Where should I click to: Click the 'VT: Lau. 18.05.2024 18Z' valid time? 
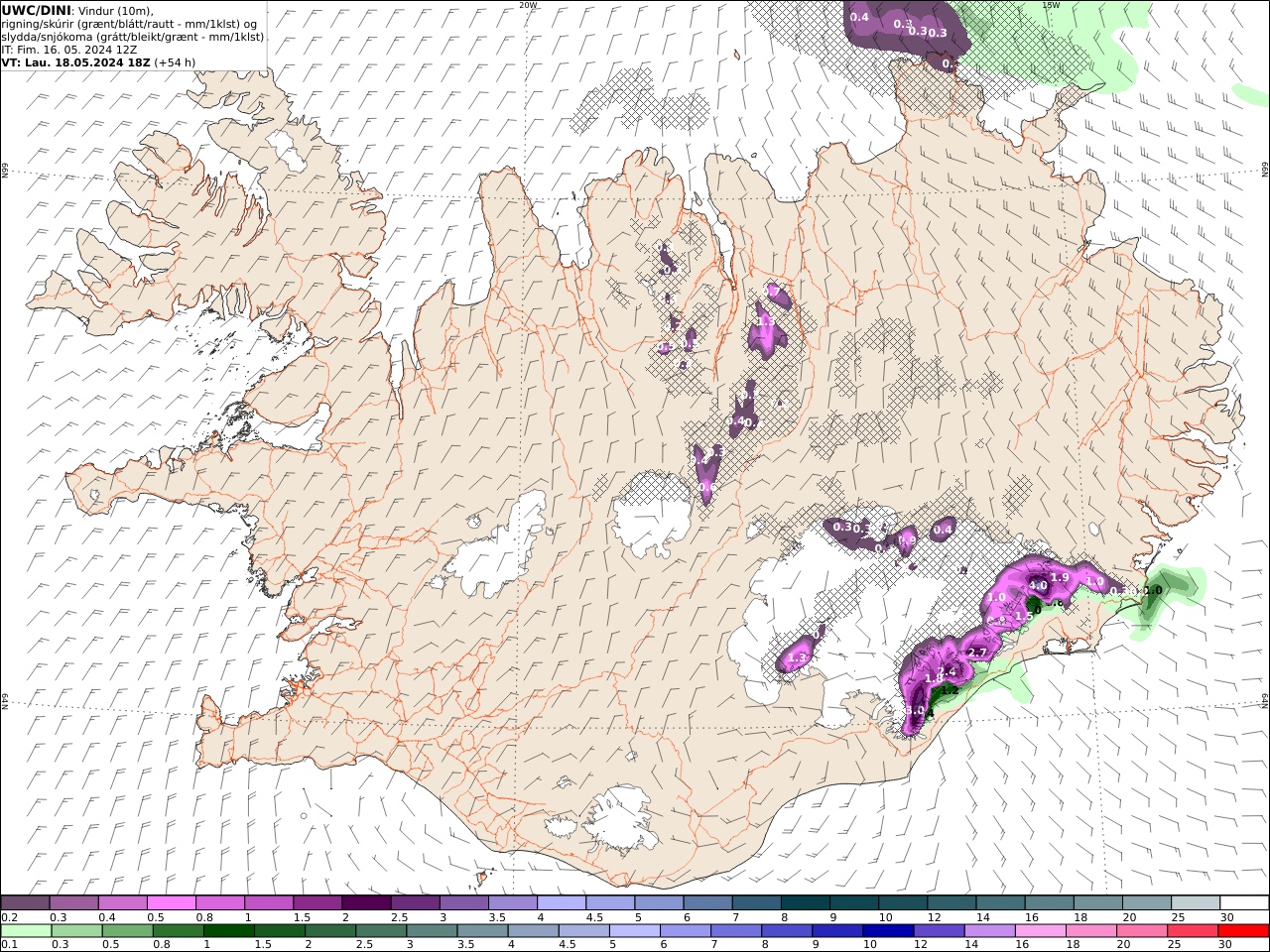point(75,61)
